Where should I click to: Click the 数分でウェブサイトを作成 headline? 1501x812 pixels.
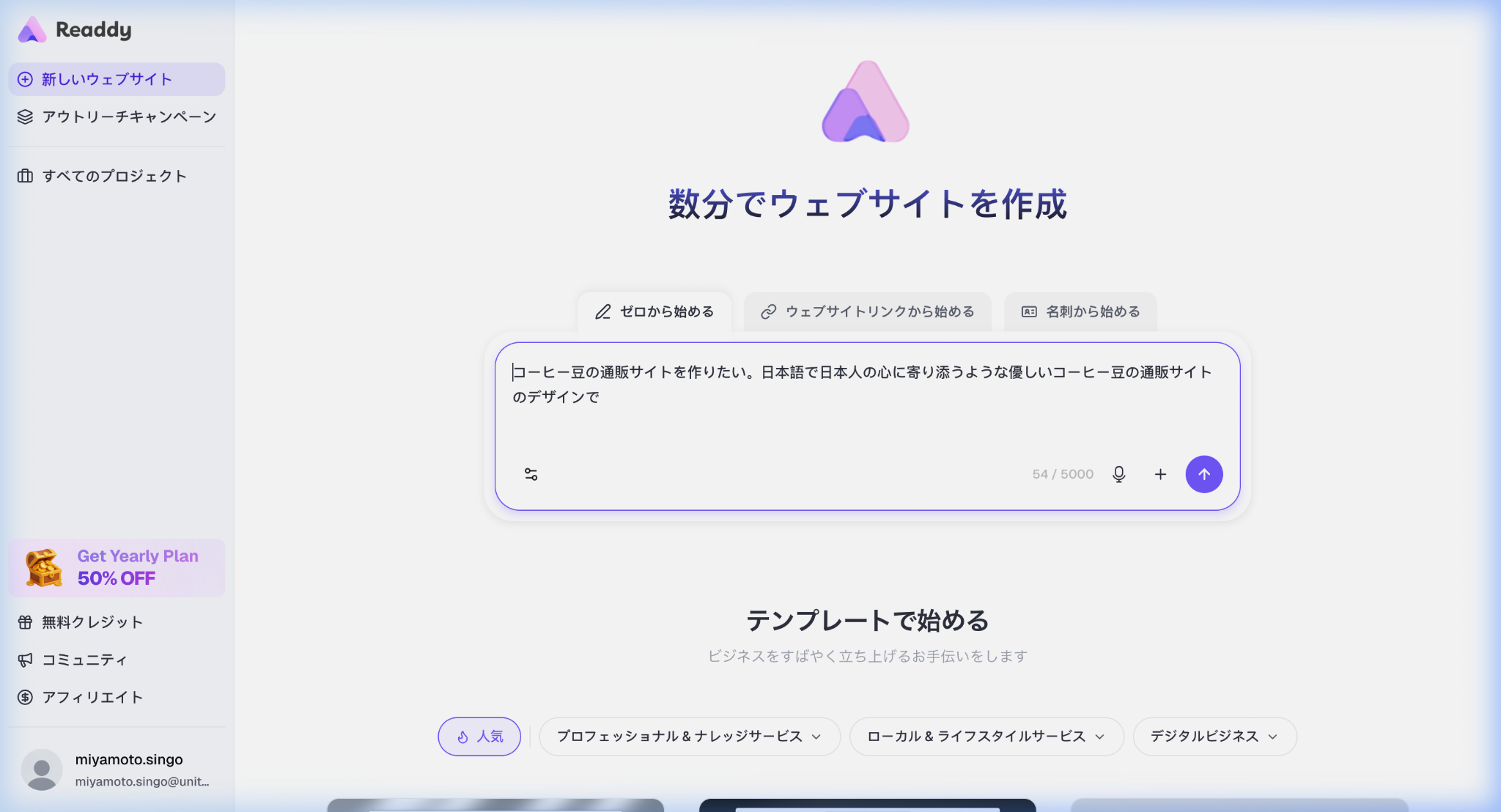(x=867, y=204)
